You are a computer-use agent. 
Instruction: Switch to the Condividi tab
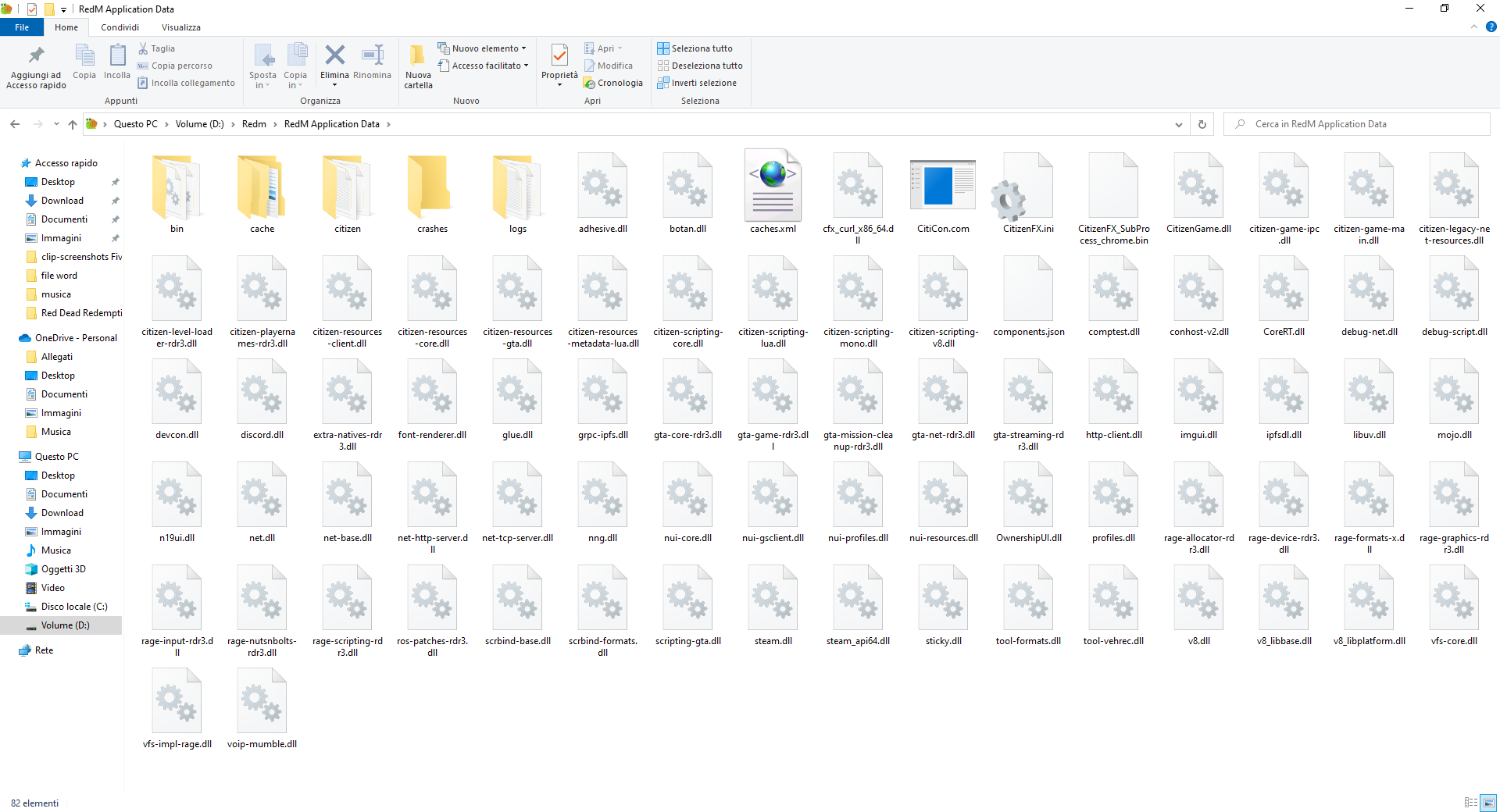[120, 27]
